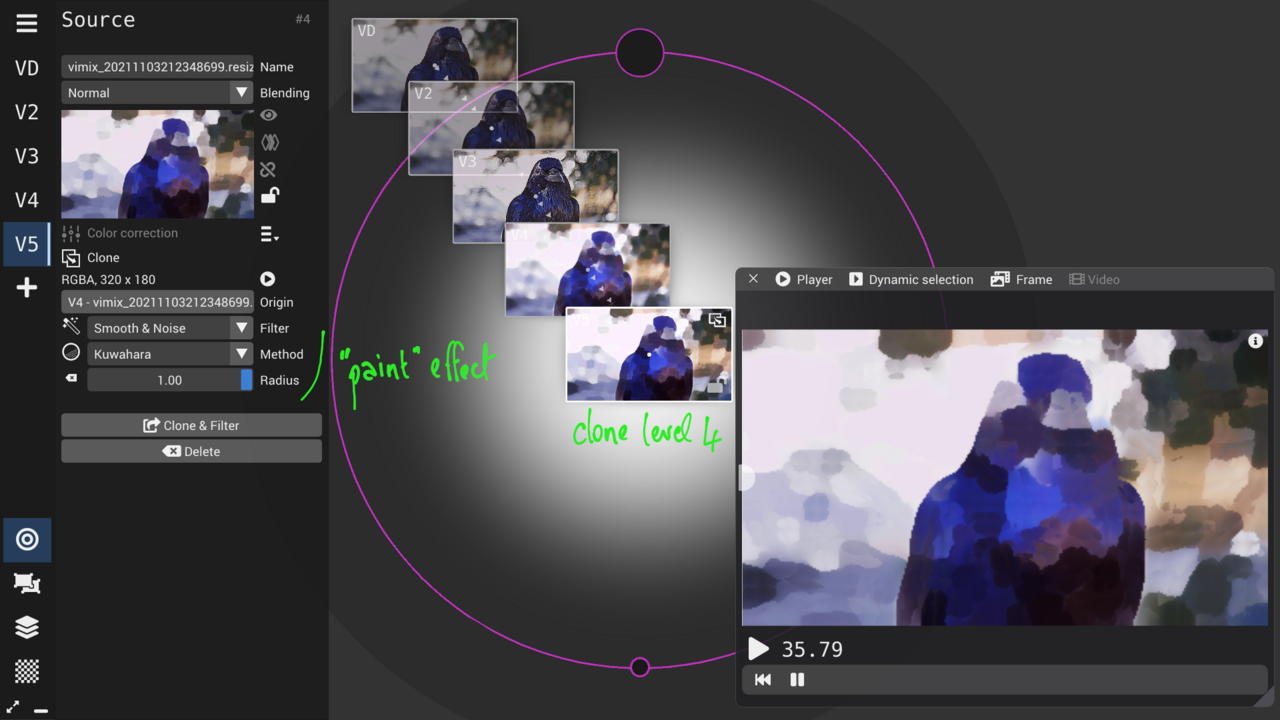The width and height of the screenshot is (1280, 720).
Task: Open the Geometry view icon
Action: tap(27, 584)
